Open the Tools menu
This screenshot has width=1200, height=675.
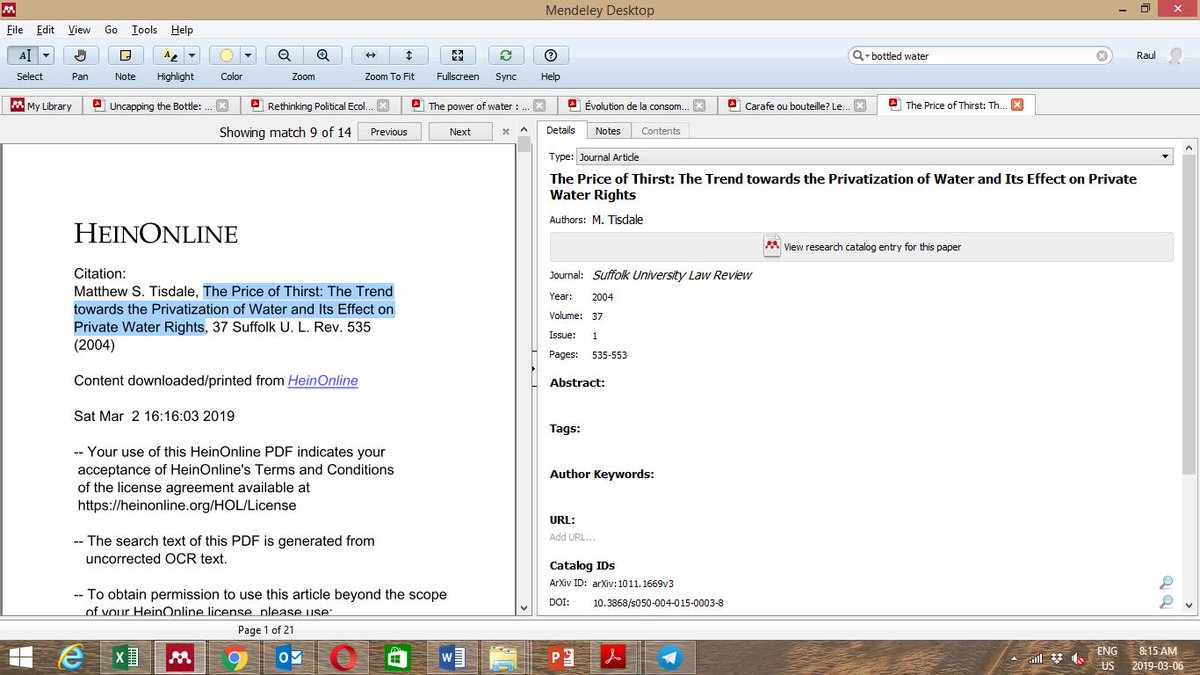145,30
